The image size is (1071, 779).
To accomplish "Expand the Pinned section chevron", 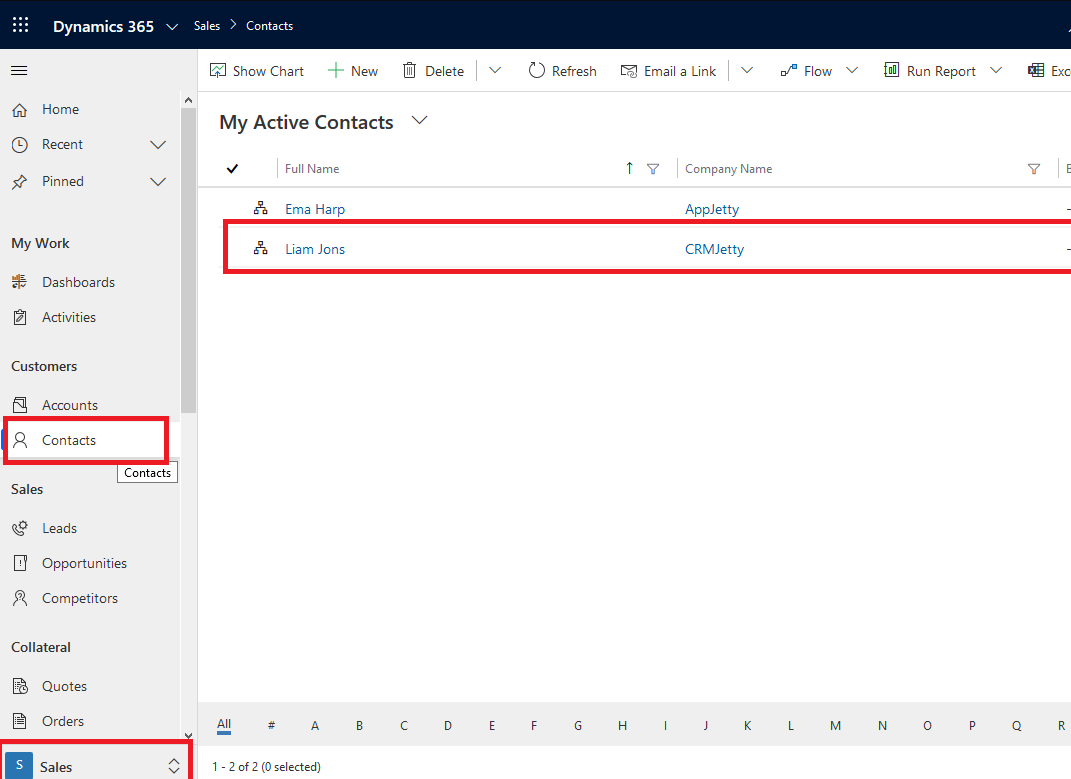I will 158,182.
